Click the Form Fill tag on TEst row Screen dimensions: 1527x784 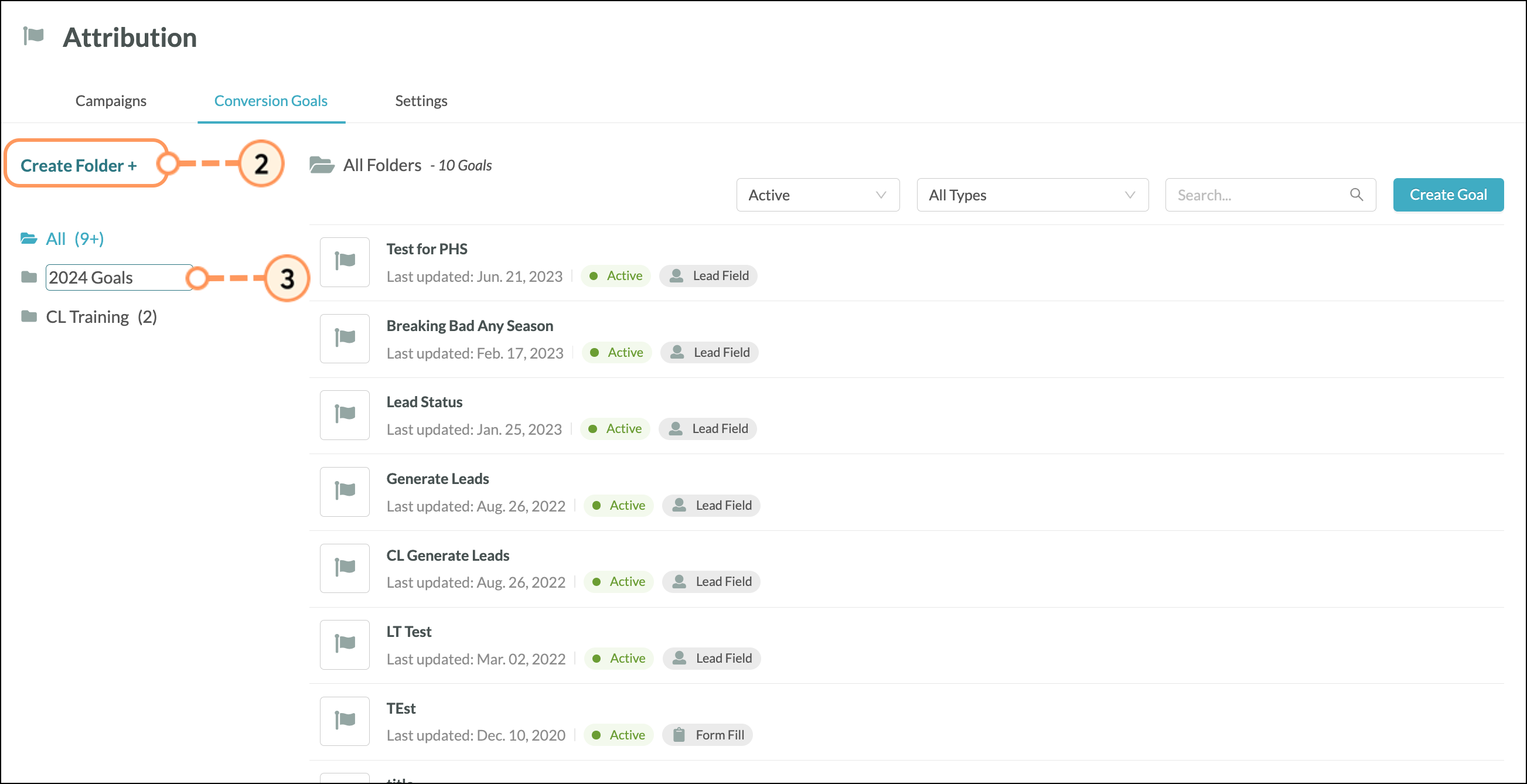point(707,735)
